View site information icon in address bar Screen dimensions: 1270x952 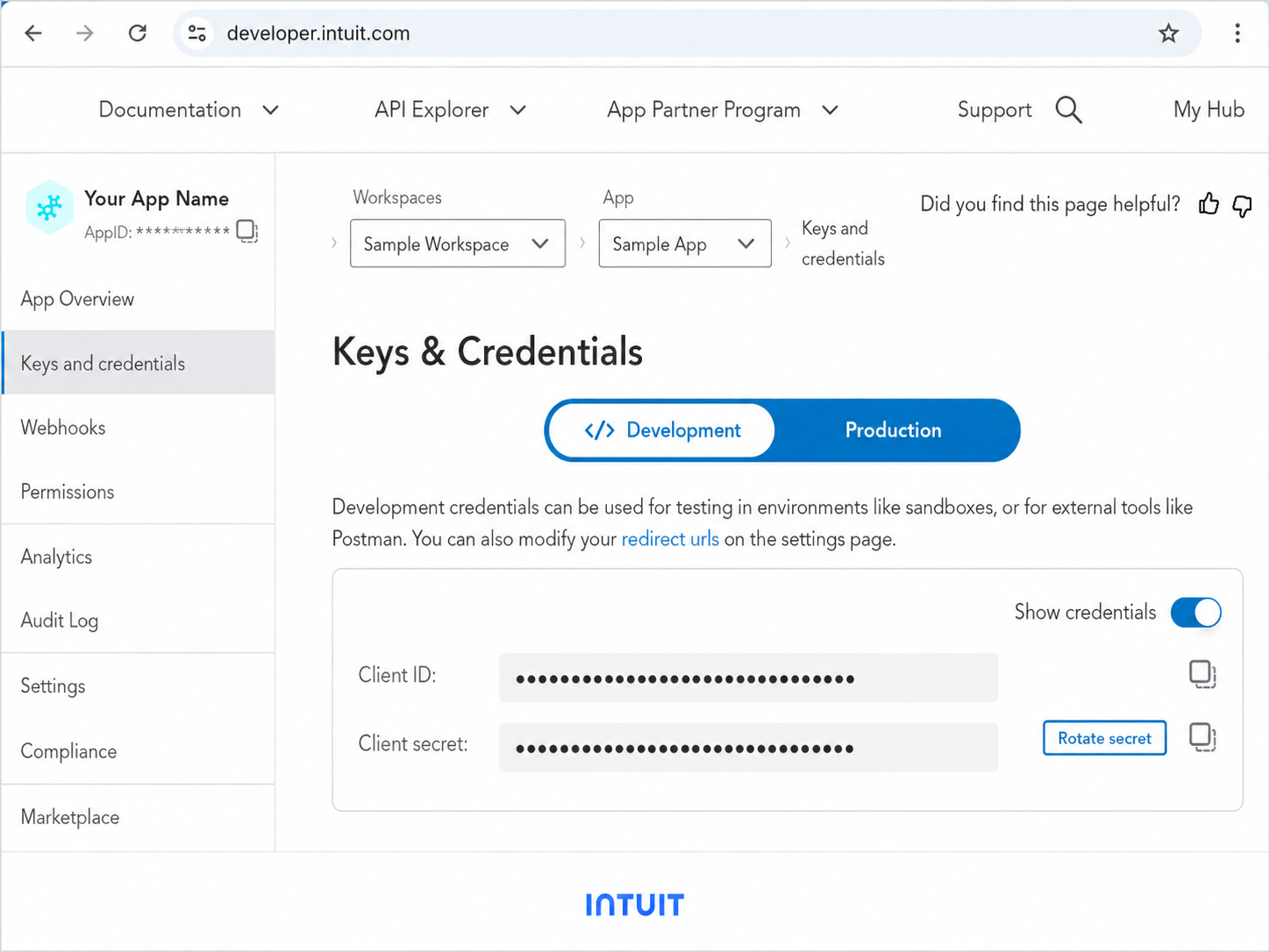point(197,33)
